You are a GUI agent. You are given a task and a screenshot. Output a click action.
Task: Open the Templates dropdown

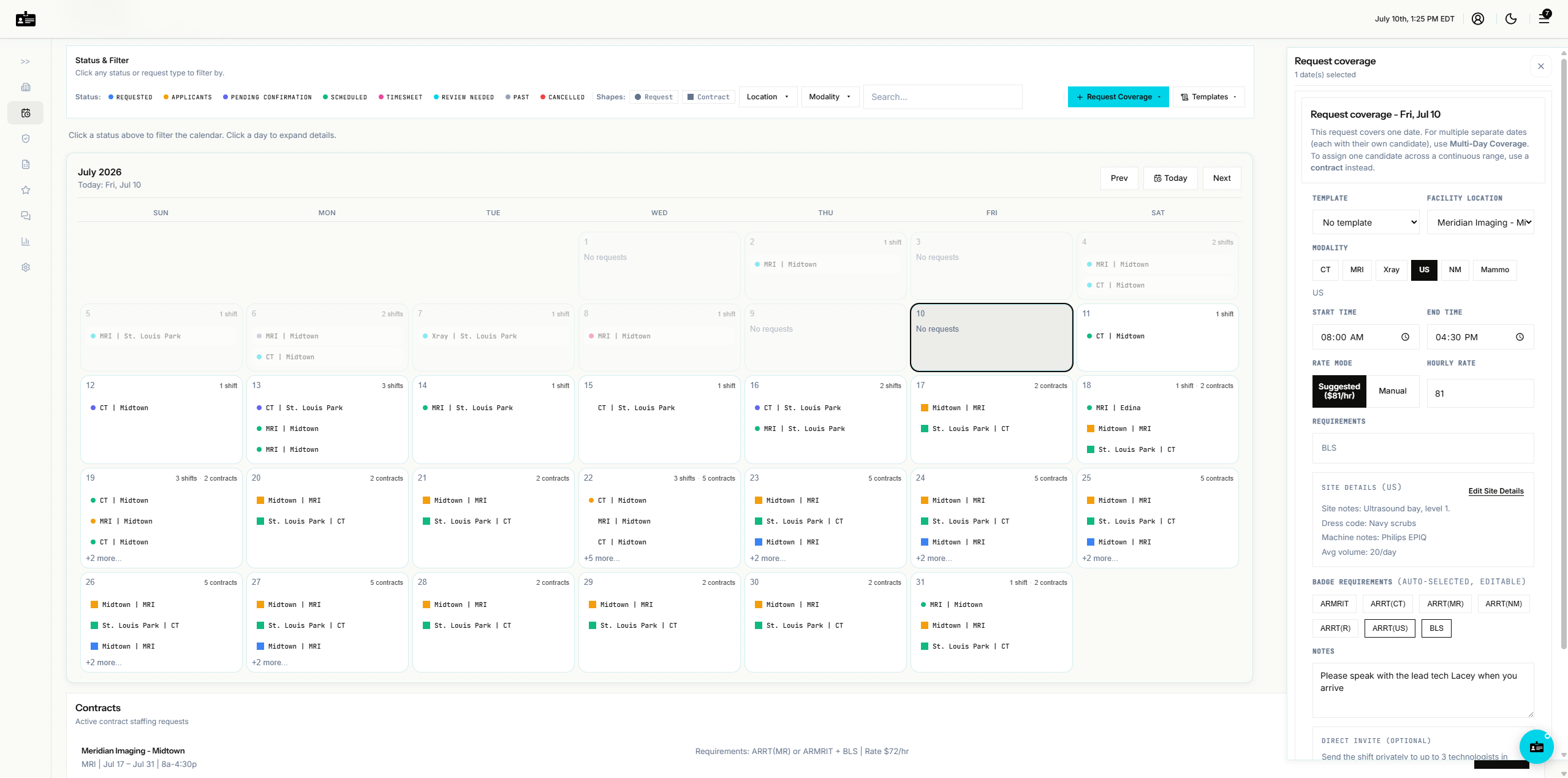(x=1209, y=97)
